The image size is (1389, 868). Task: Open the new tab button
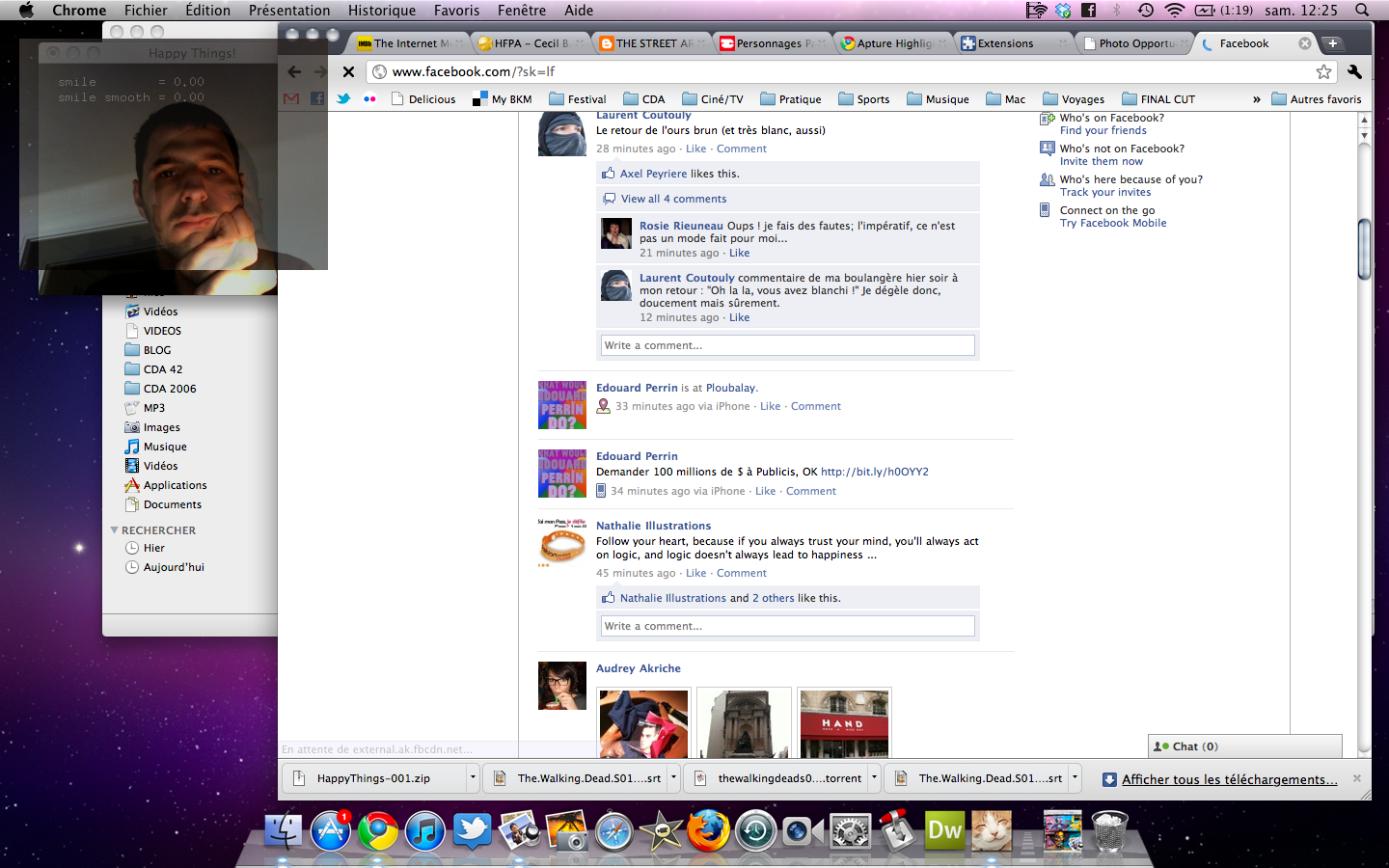(x=1333, y=43)
